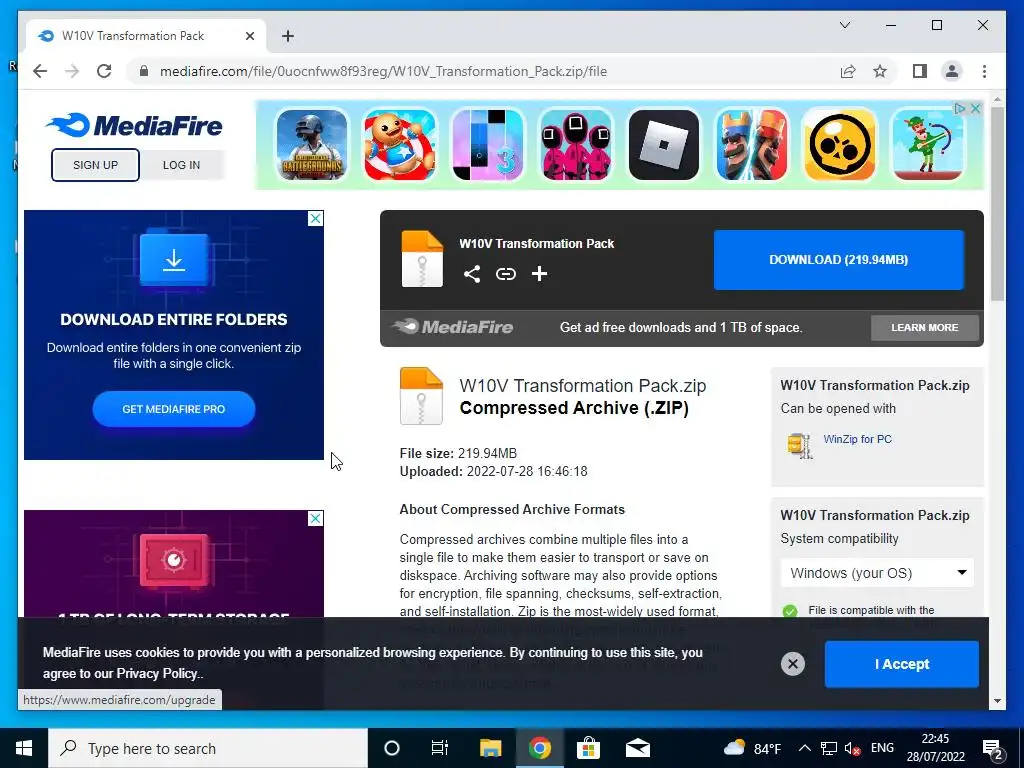Viewport: 1024px width, 768px height.
Task: Click the page vertical scrollbar
Action: [997, 204]
